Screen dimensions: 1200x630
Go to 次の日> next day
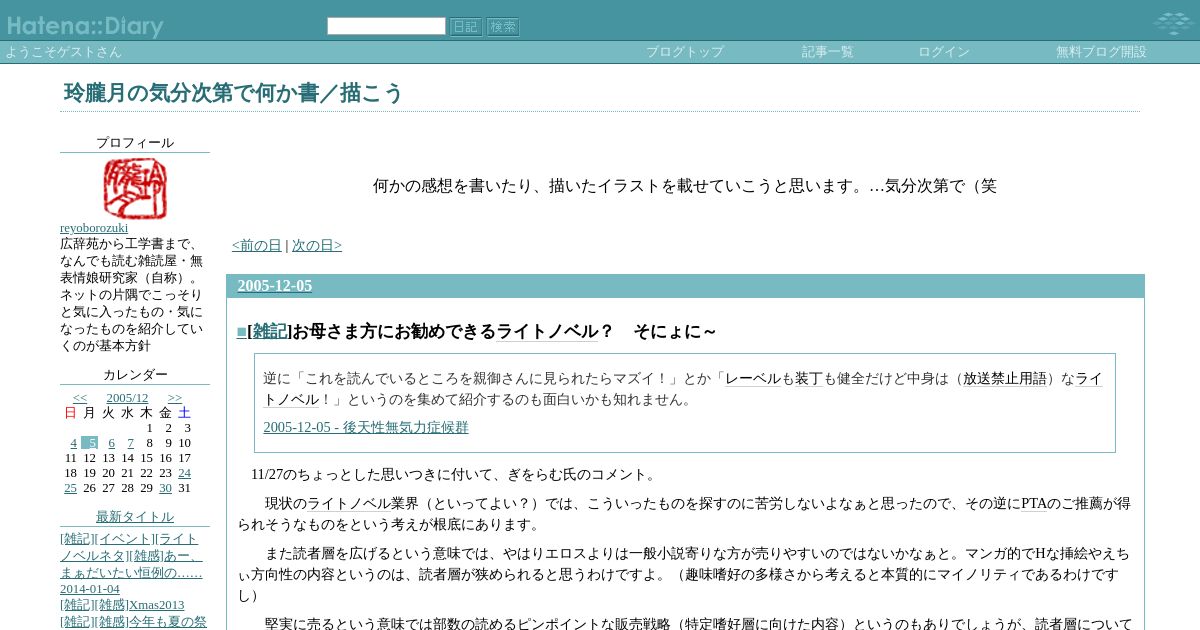click(317, 246)
